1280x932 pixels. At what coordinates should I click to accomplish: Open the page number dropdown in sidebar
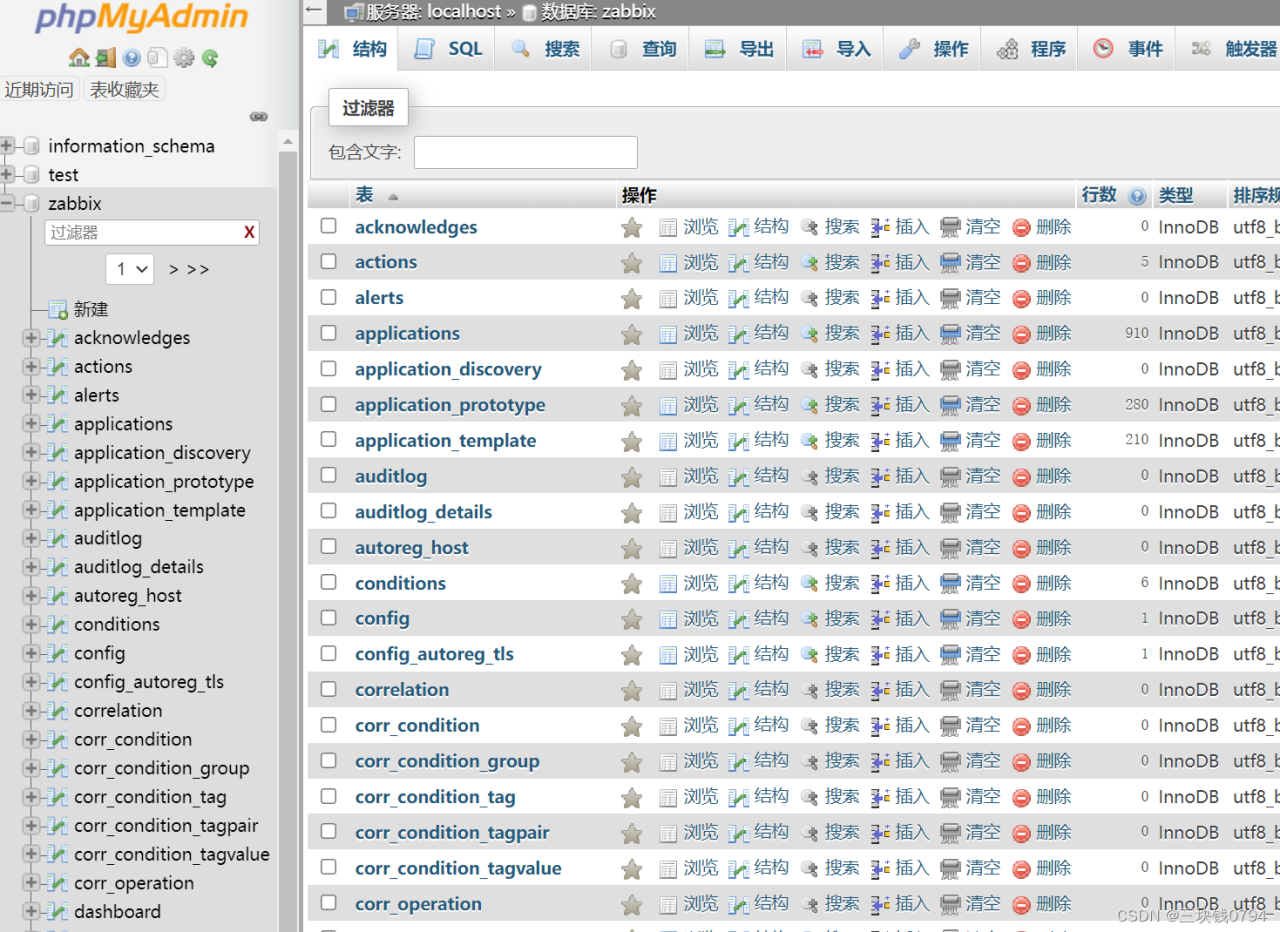[x=129, y=269]
